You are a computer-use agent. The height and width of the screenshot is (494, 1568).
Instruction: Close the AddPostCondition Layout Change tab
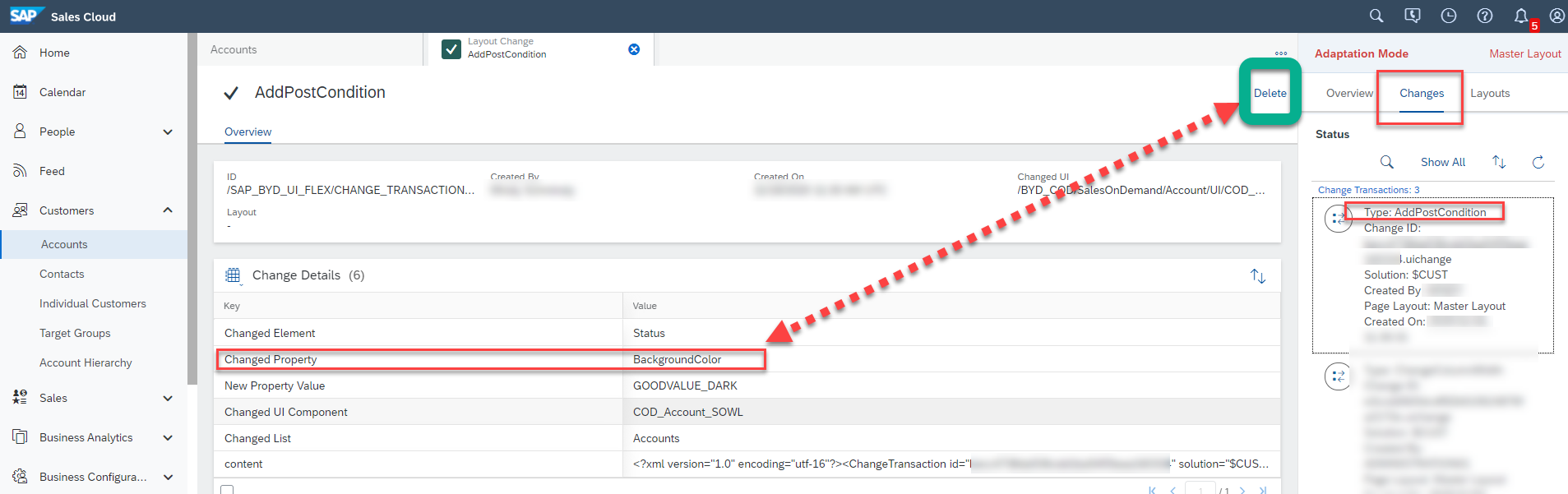pos(634,49)
